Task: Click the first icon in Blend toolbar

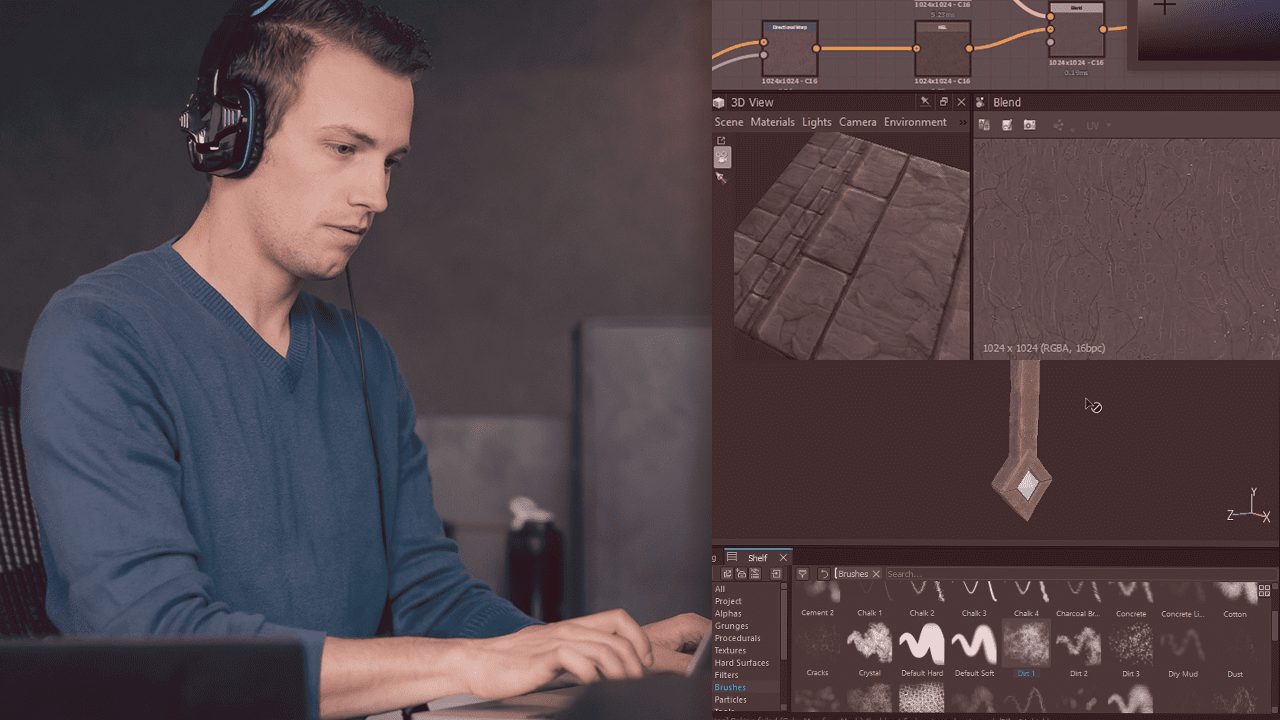Action: (x=984, y=125)
